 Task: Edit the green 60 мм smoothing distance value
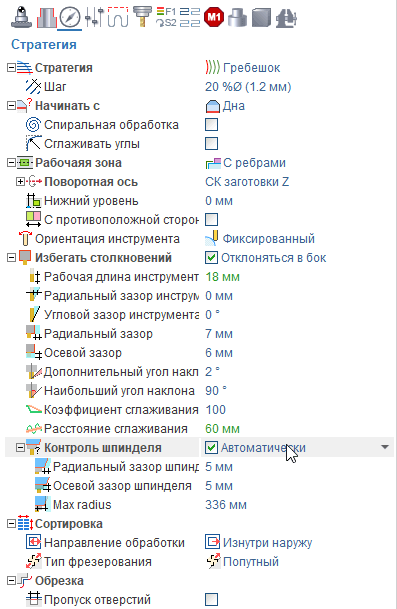[222, 428]
